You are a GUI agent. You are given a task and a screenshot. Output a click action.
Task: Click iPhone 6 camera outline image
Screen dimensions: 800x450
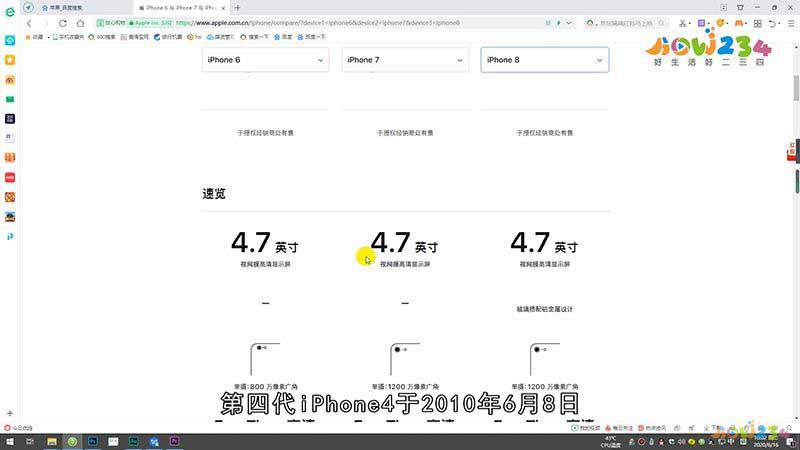pos(265,359)
